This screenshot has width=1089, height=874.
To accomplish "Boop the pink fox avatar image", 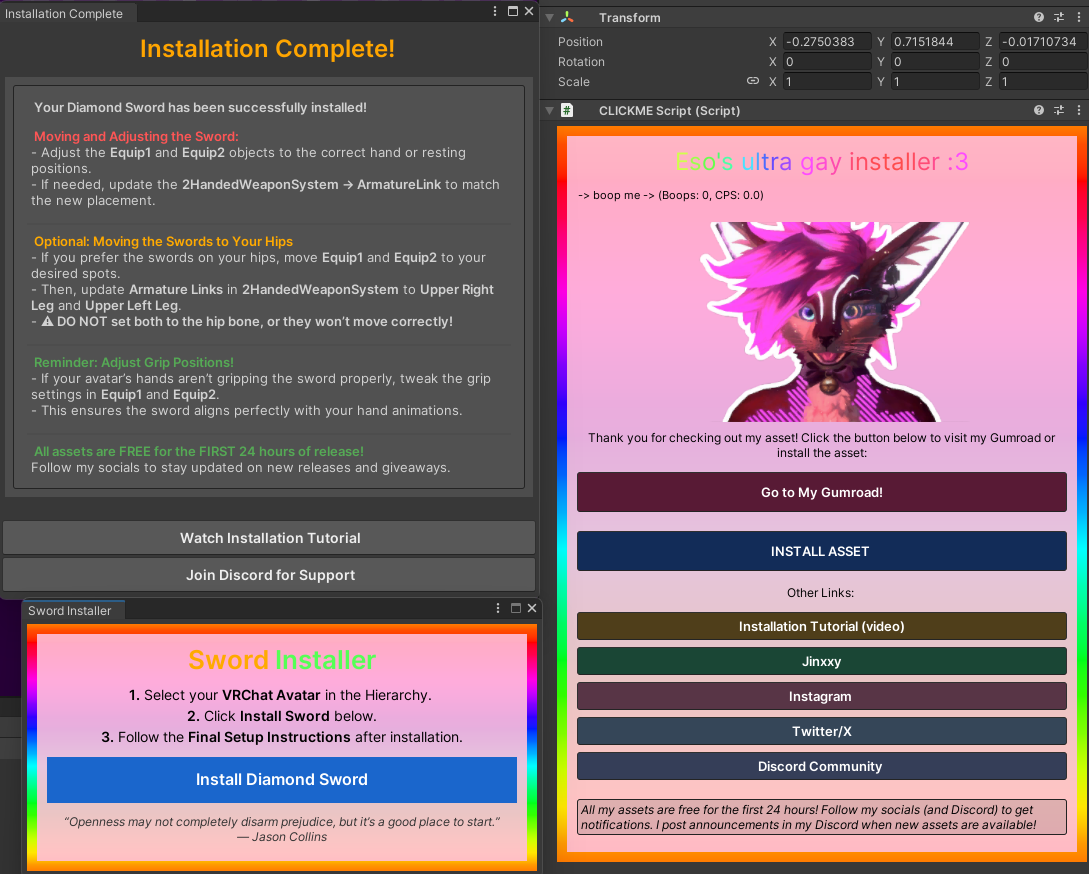I will [x=833, y=322].
